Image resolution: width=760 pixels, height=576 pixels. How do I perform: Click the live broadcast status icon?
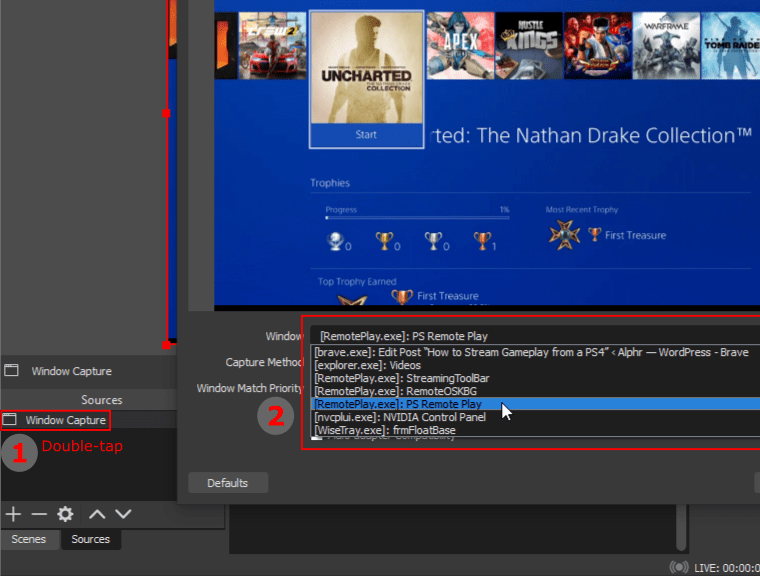point(679,567)
